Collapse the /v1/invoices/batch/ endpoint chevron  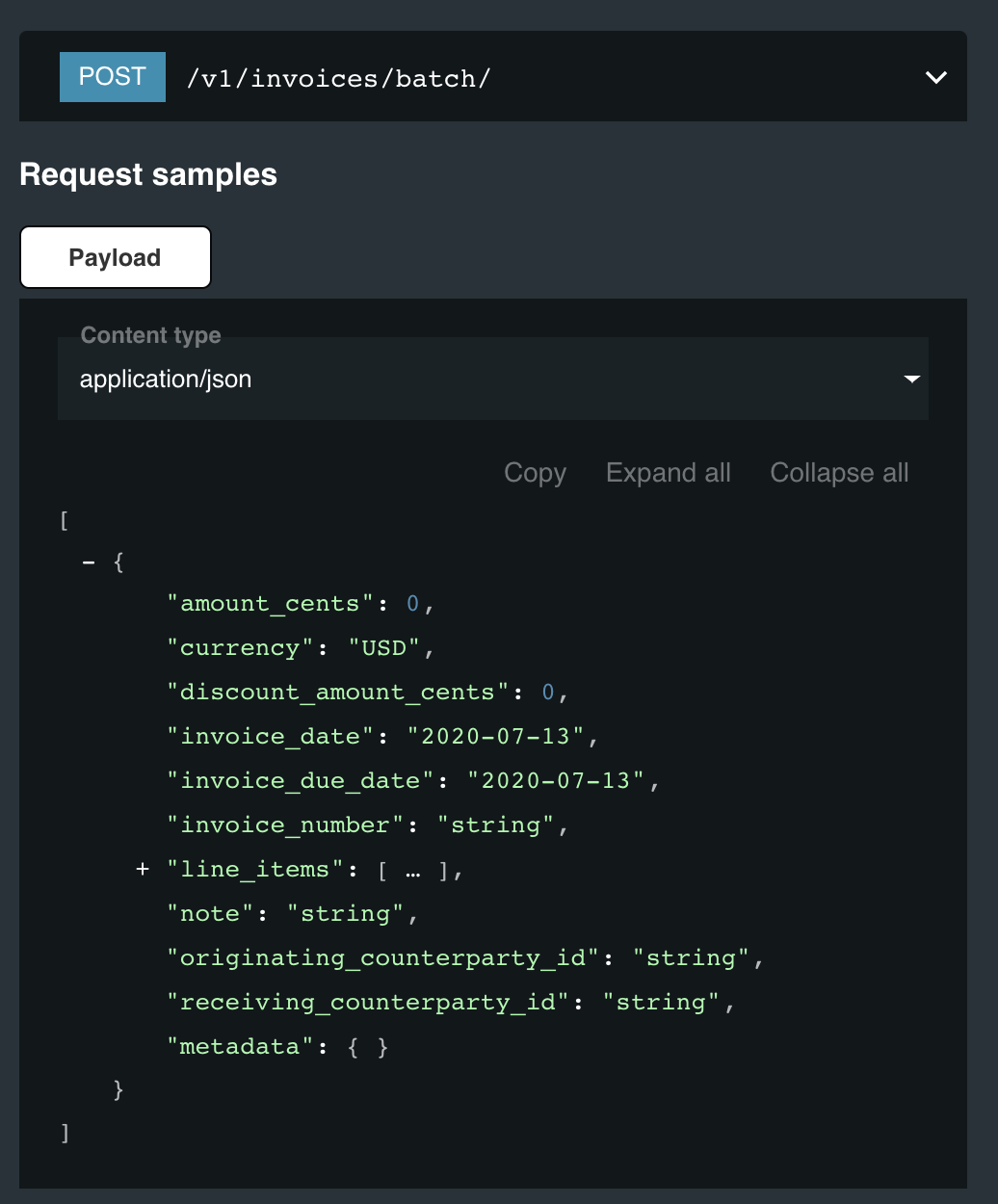[936, 77]
